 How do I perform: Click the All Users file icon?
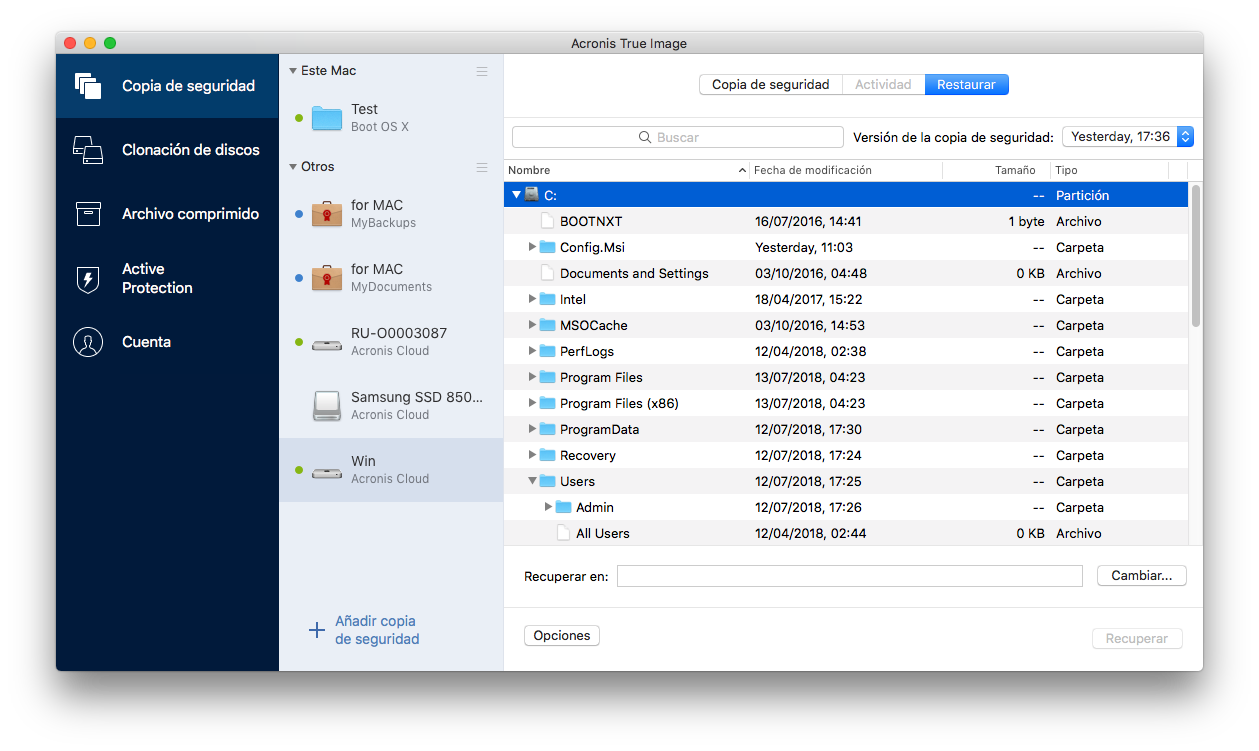point(563,533)
